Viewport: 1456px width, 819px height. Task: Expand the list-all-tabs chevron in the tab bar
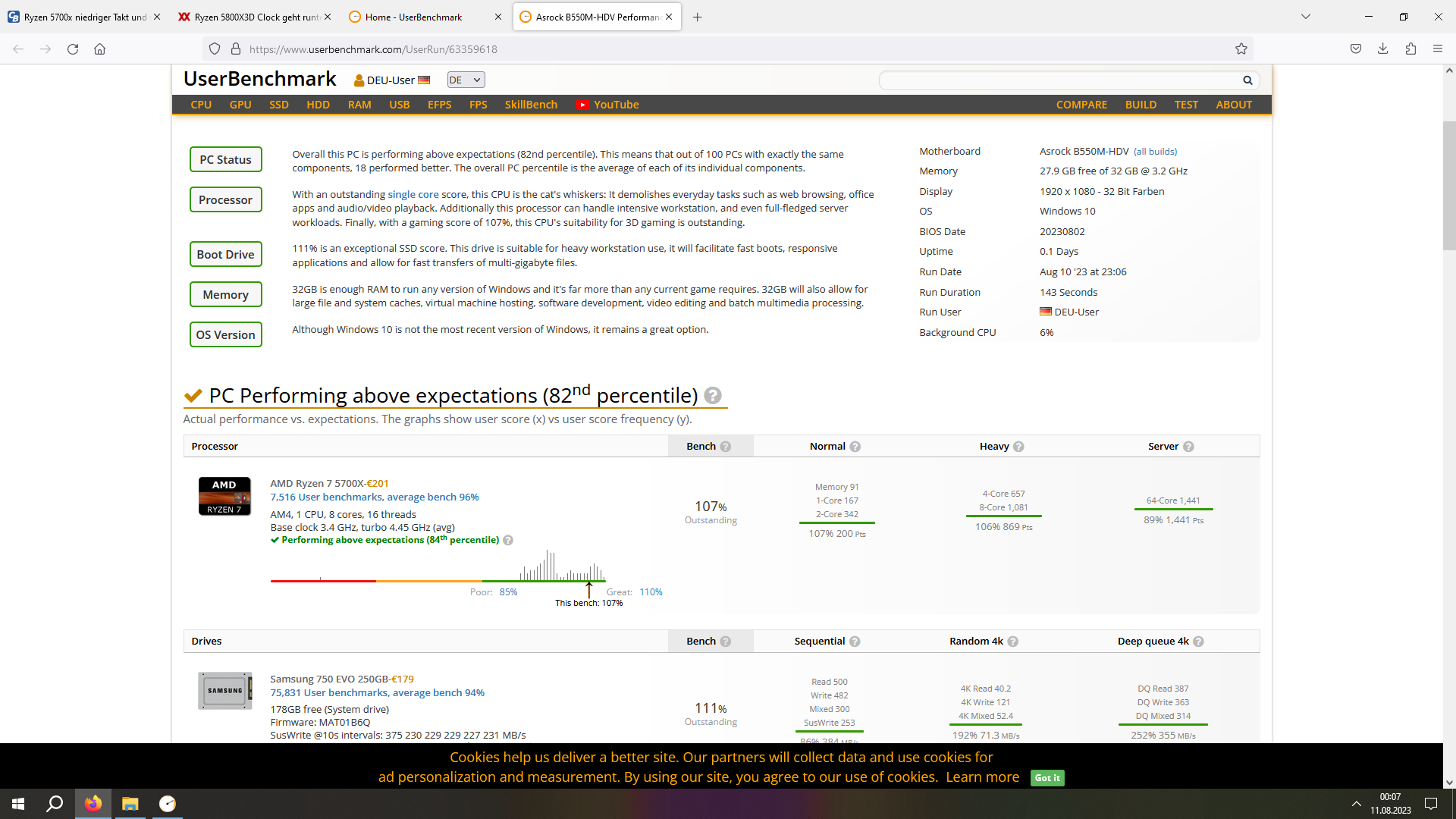(x=1306, y=17)
